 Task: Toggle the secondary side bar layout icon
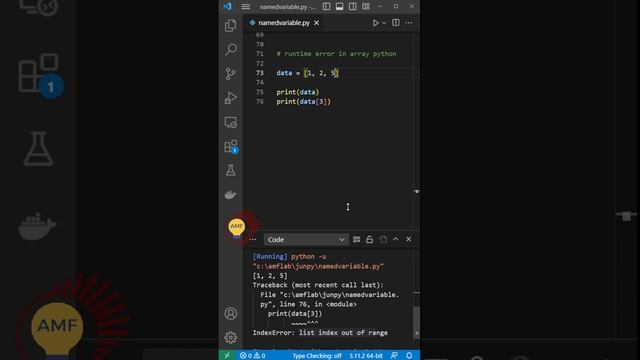[353, 6]
